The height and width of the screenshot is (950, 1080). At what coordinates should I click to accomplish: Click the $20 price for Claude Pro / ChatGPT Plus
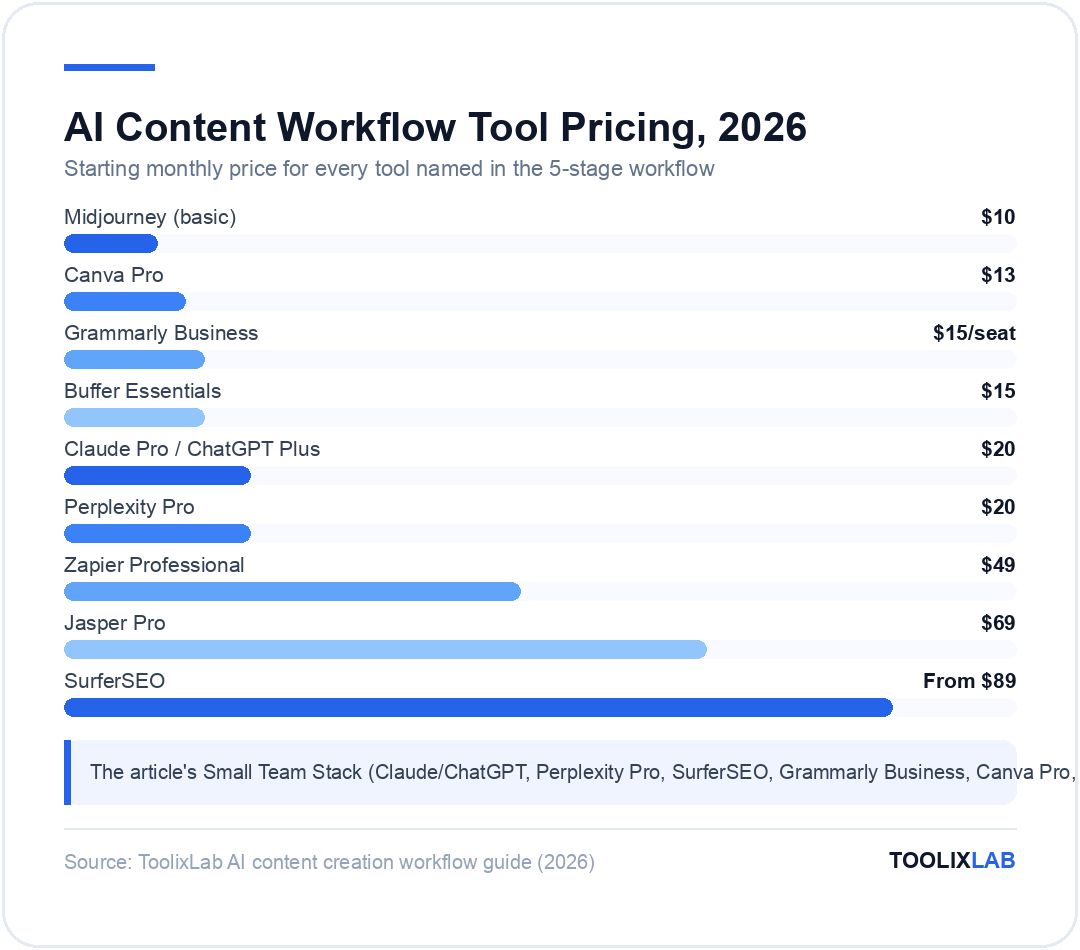(x=998, y=448)
